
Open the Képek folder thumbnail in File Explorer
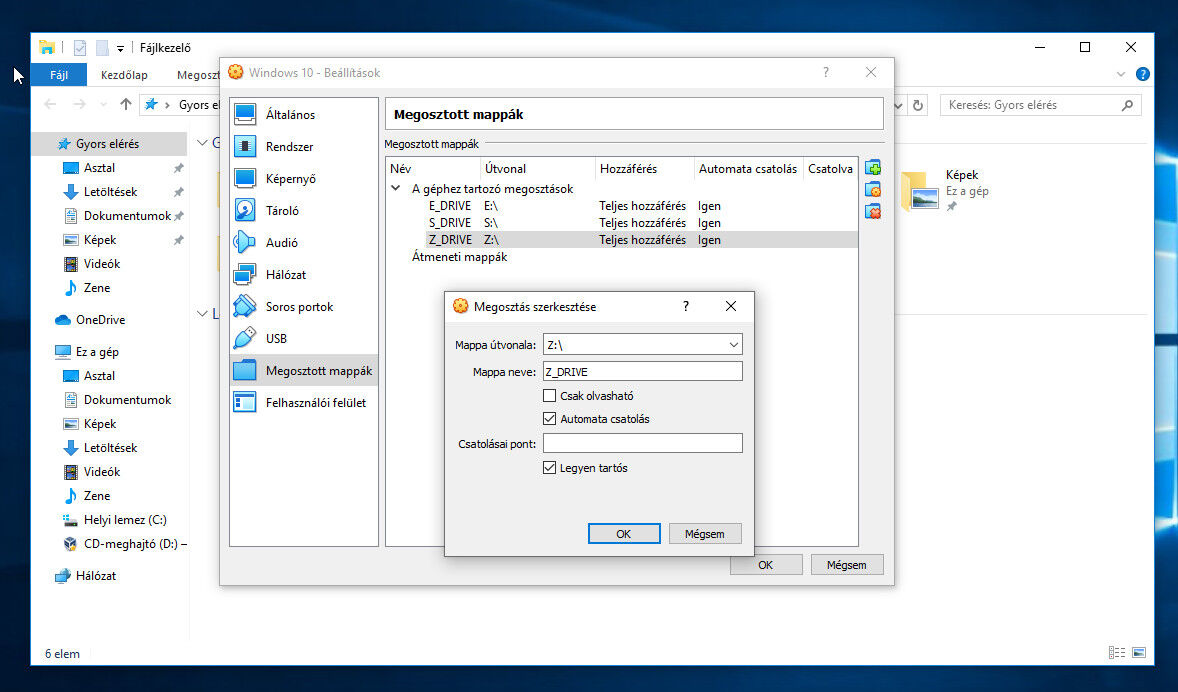coord(920,191)
